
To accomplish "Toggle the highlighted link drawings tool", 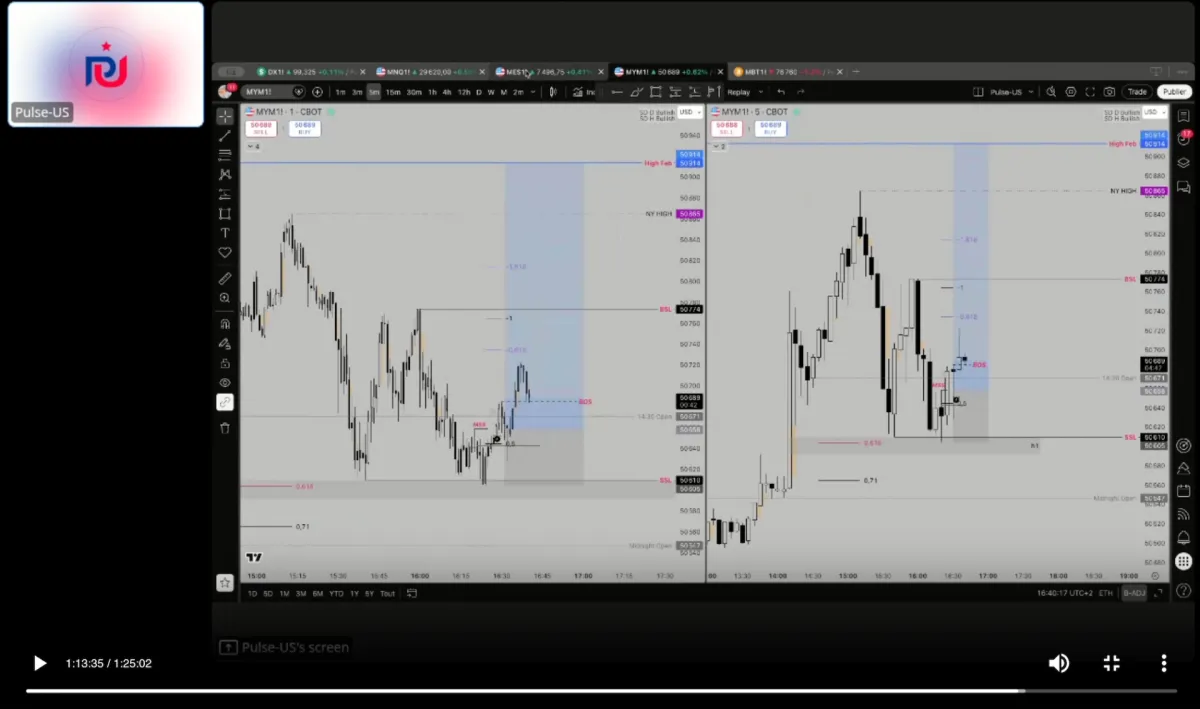I will 225,402.
